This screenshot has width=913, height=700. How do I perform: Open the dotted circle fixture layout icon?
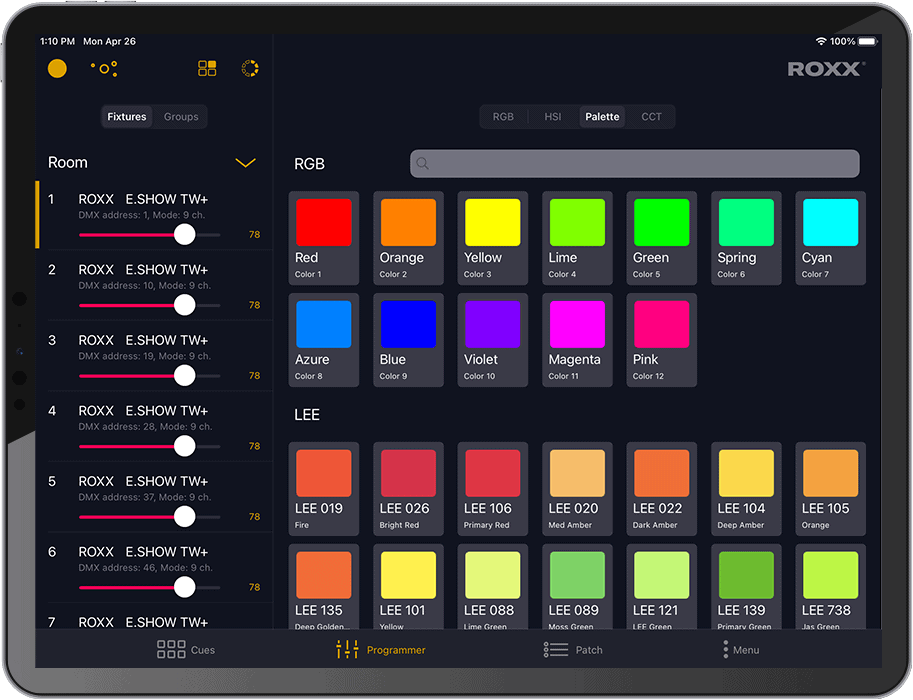click(104, 69)
